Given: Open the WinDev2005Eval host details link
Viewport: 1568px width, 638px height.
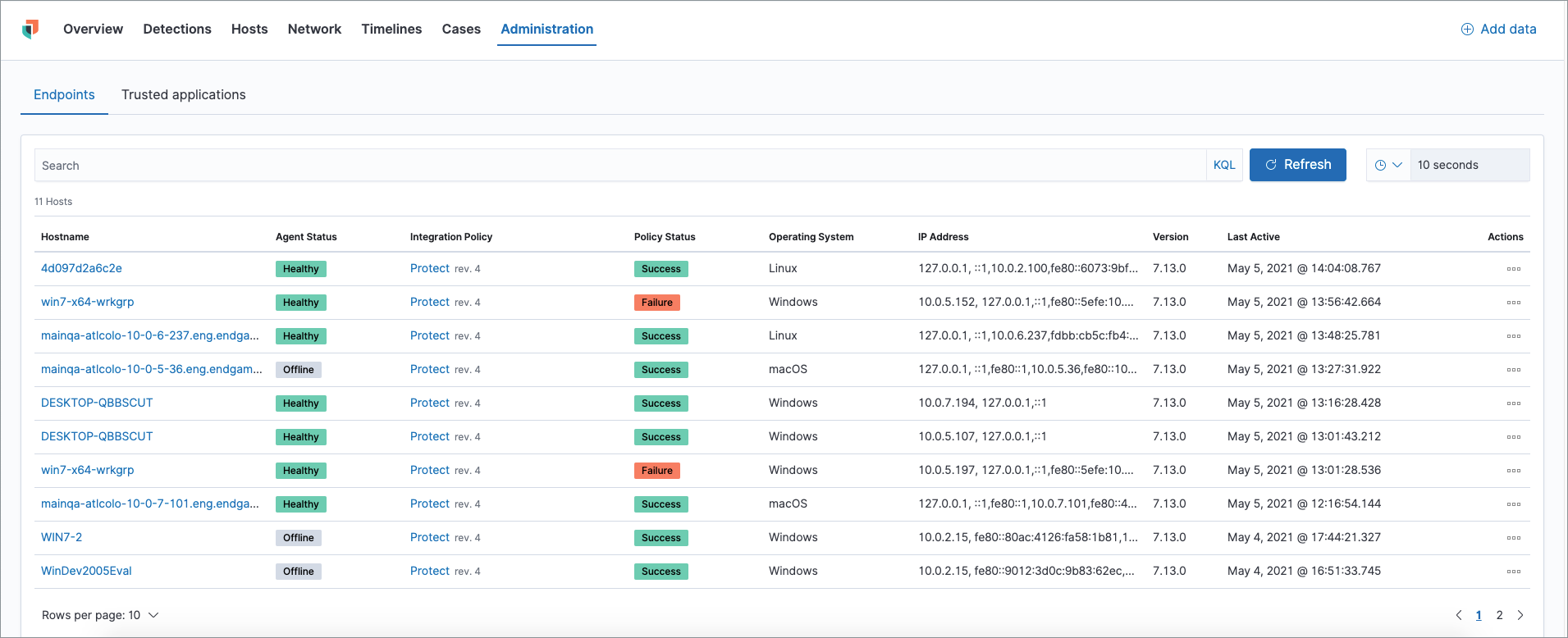Looking at the screenshot, I should 86,571.
